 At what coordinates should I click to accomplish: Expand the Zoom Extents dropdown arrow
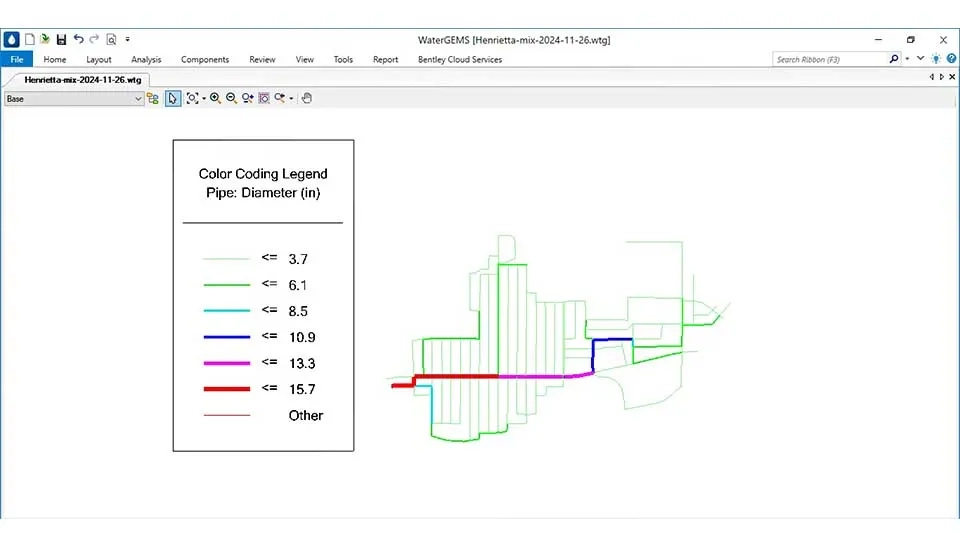coord(204,99)
